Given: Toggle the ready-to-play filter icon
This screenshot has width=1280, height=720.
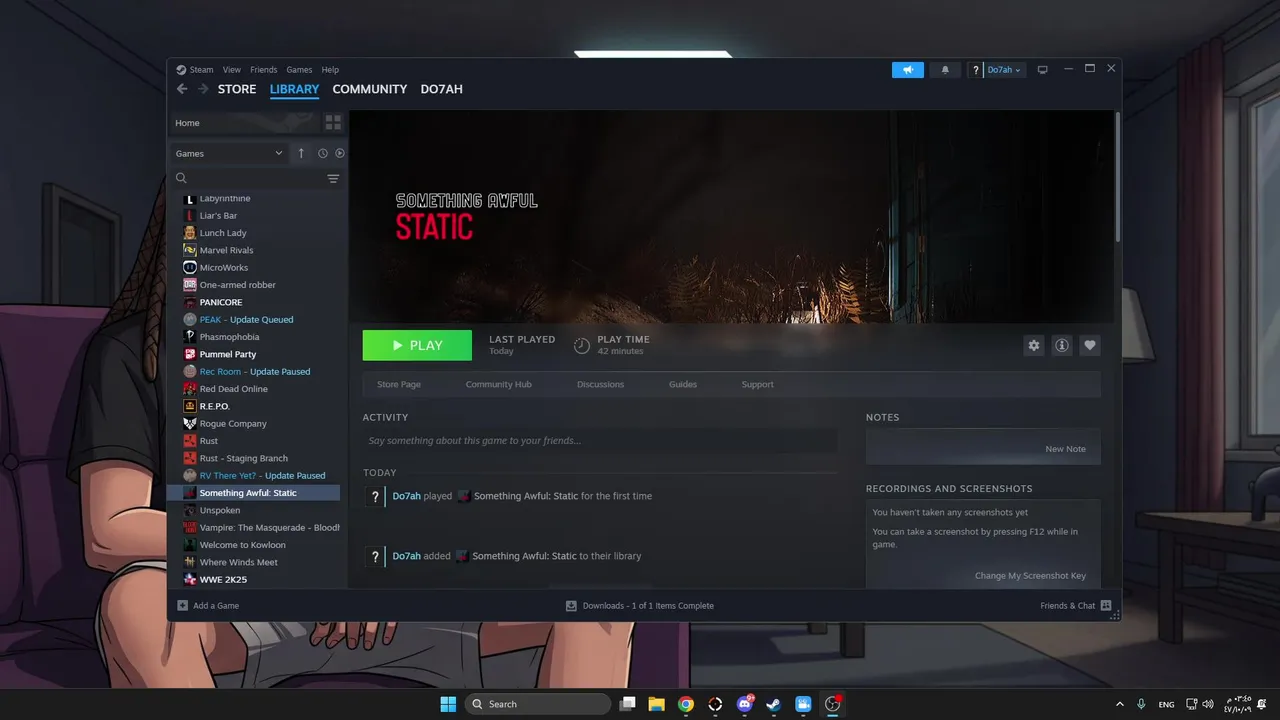Looking at the screenshot, I should [340, 153].
